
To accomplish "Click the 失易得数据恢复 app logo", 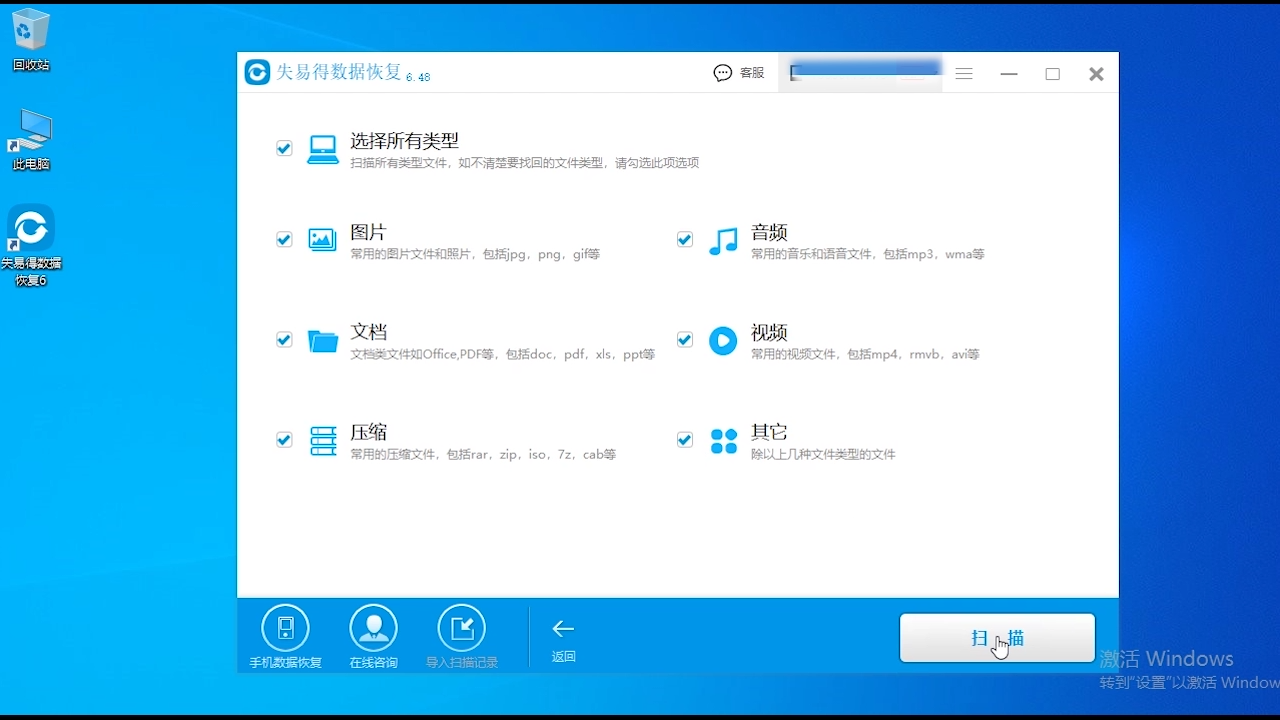I will tap(257, 72).
